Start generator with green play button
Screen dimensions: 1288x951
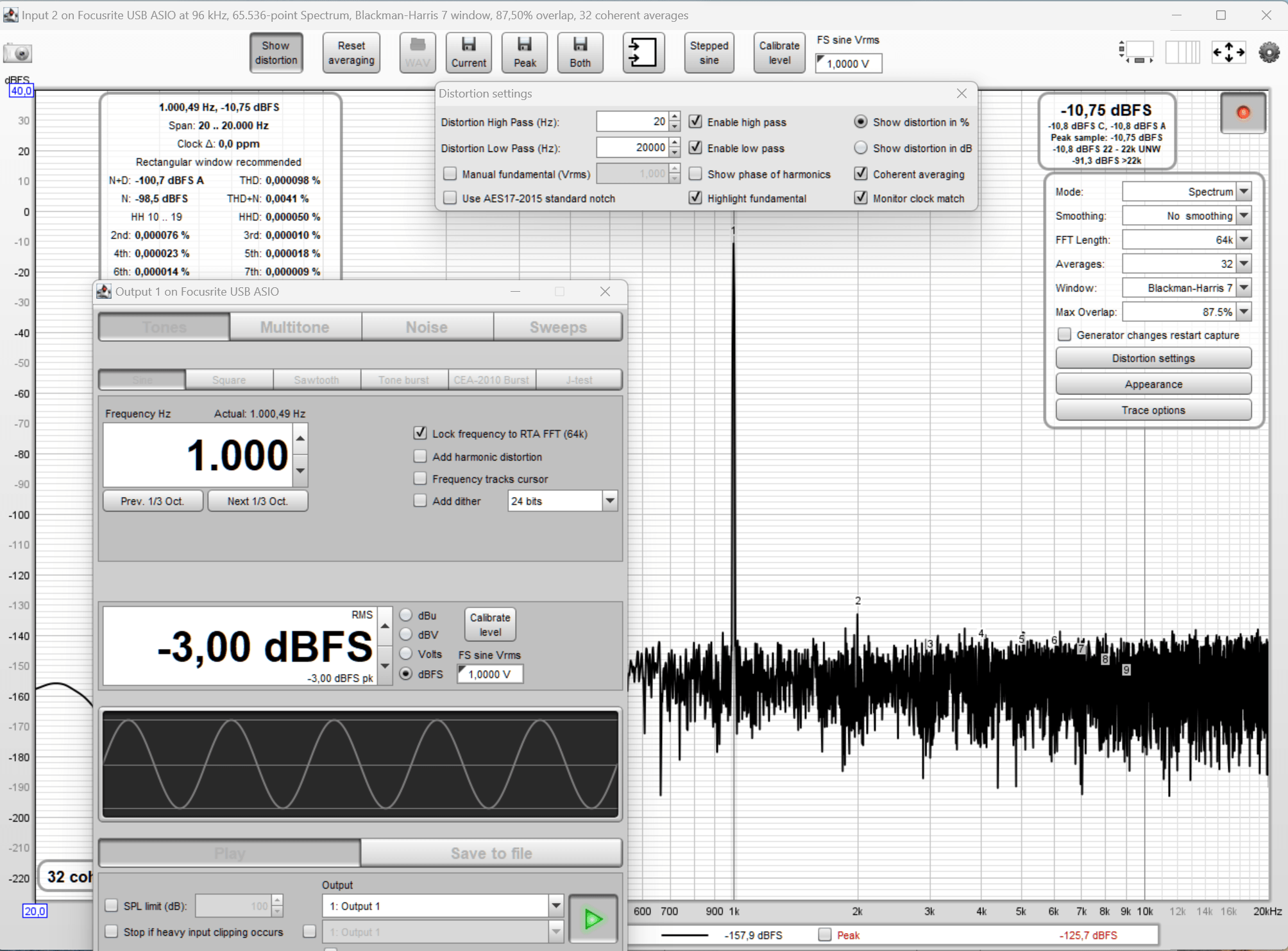[x=593, y=919]
